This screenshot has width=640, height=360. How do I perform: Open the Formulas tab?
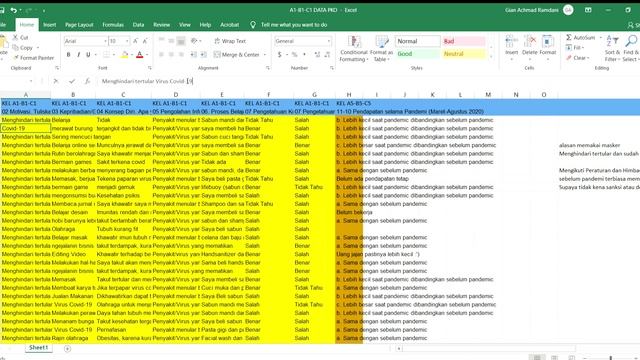point(113,25)
